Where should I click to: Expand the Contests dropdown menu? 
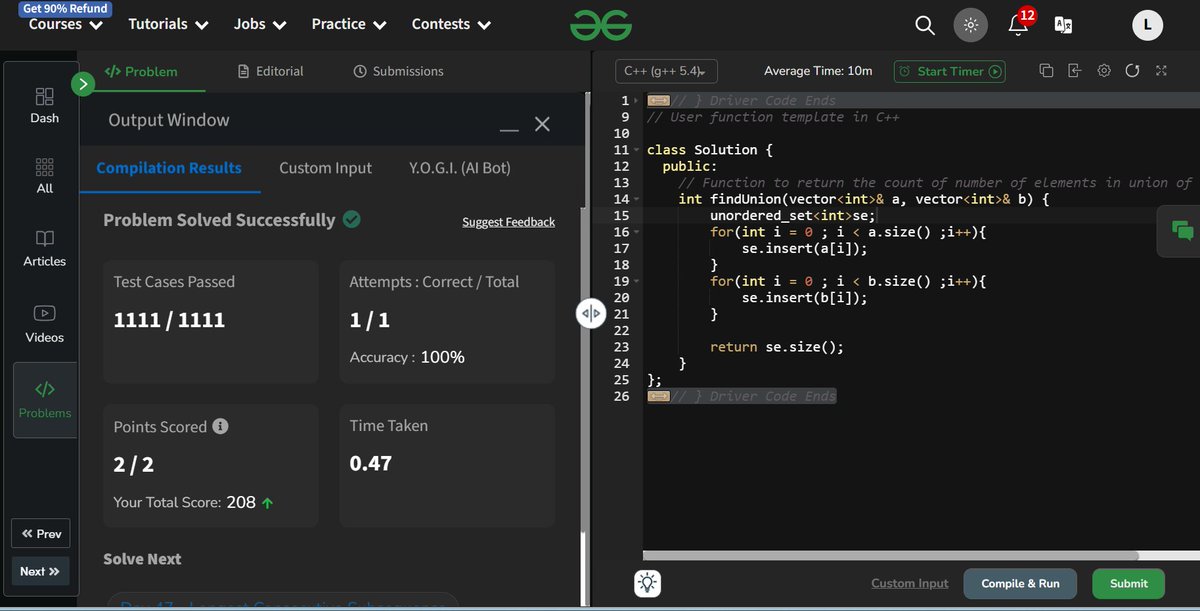point(452,24)
